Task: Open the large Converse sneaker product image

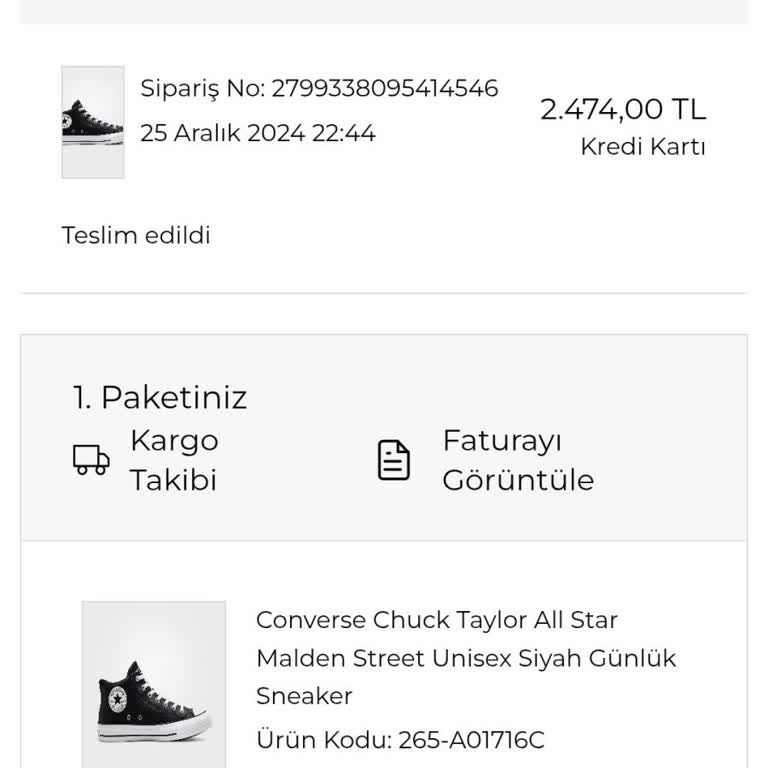Action: [x=154, y=684]
